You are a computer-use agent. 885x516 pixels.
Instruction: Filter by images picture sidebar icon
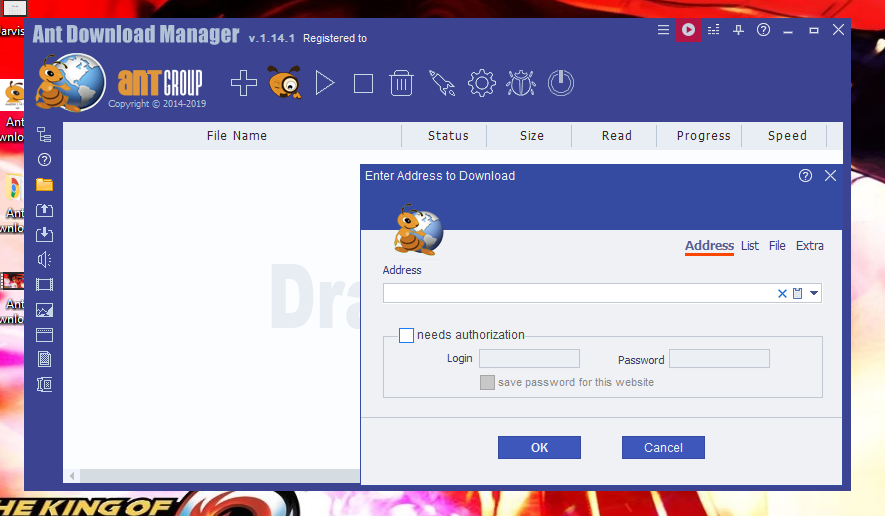click(x=44, y=310)
